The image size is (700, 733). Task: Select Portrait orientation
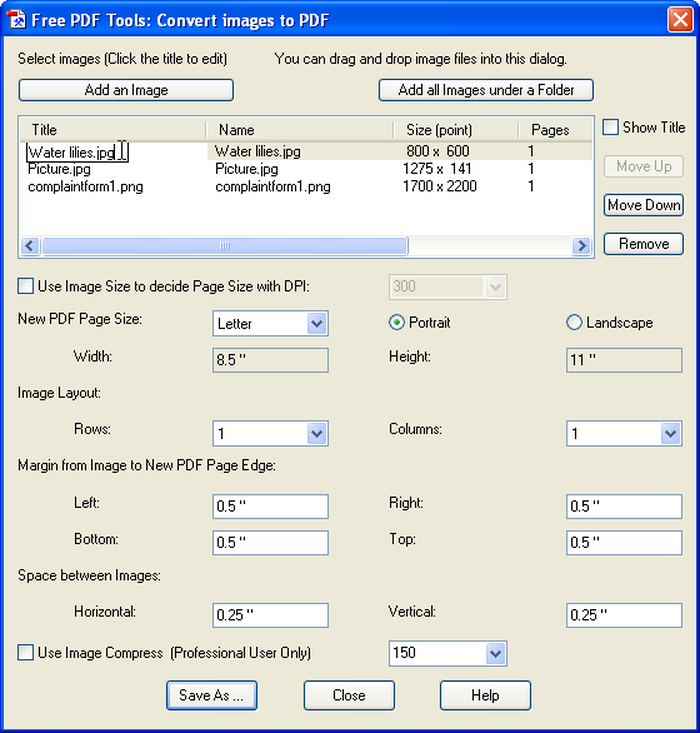(x=397, y=323)
